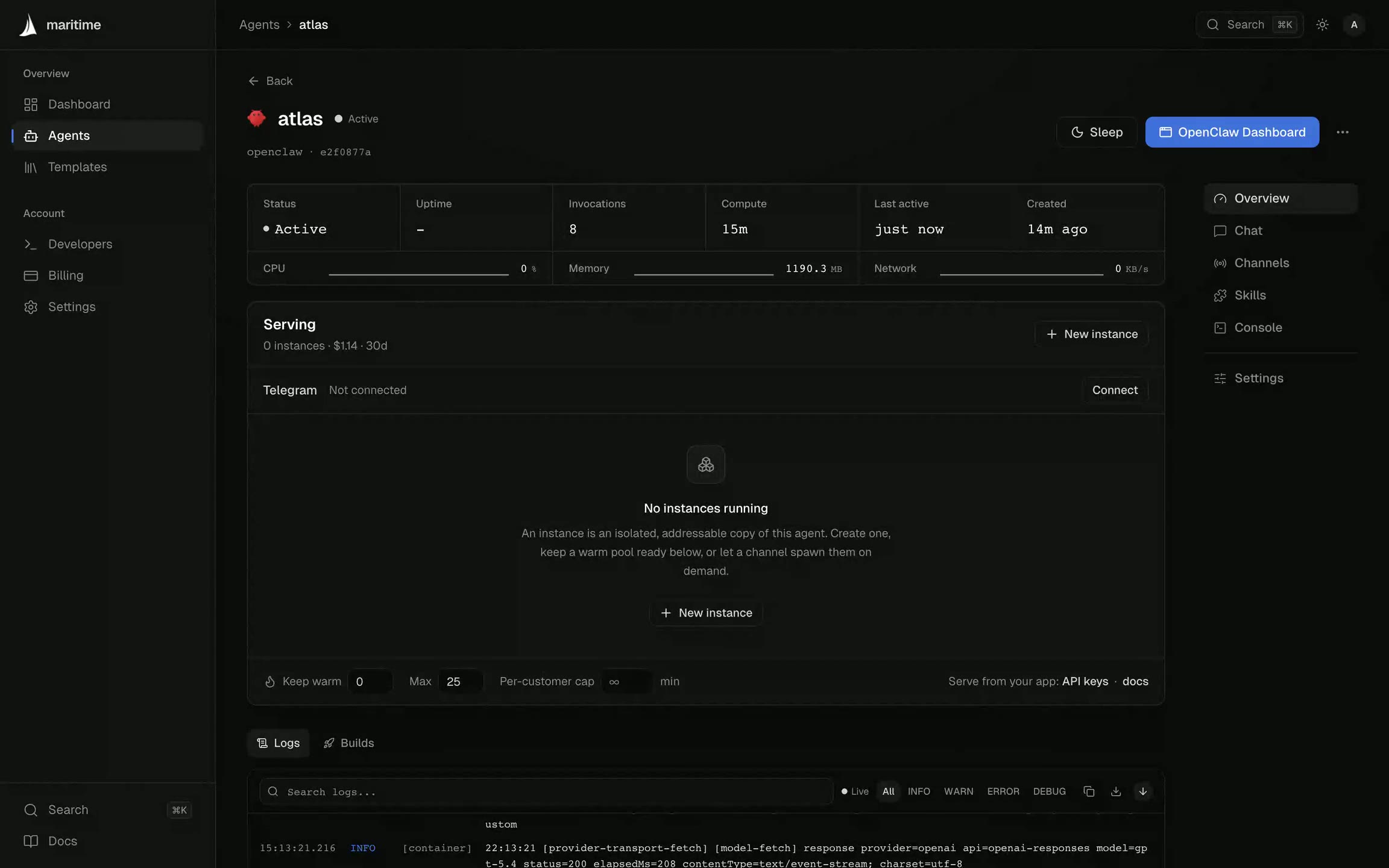Copy logs using the copy icon

click(1089, 791)
